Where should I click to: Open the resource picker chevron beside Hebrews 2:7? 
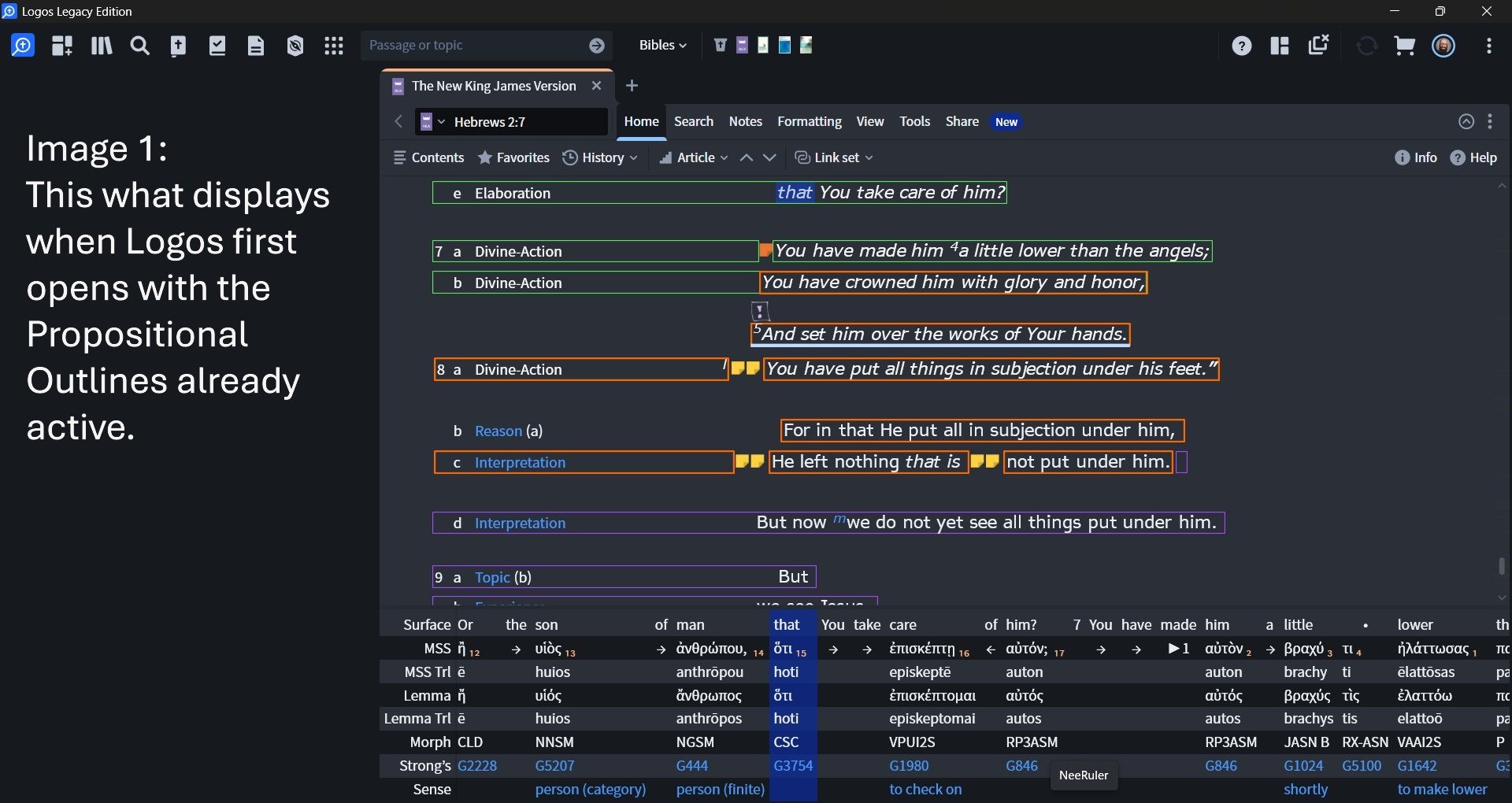pyautogui.click(x=441, y=121)
